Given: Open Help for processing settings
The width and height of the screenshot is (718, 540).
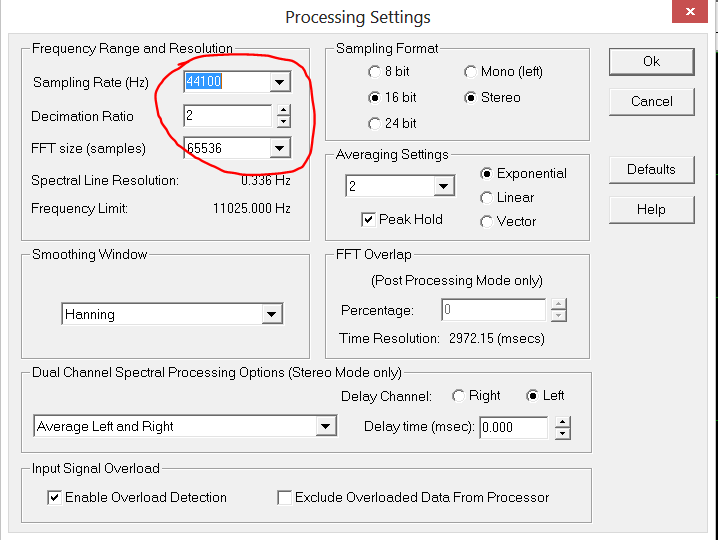Looking at the screenshot, I should point(651,209).
